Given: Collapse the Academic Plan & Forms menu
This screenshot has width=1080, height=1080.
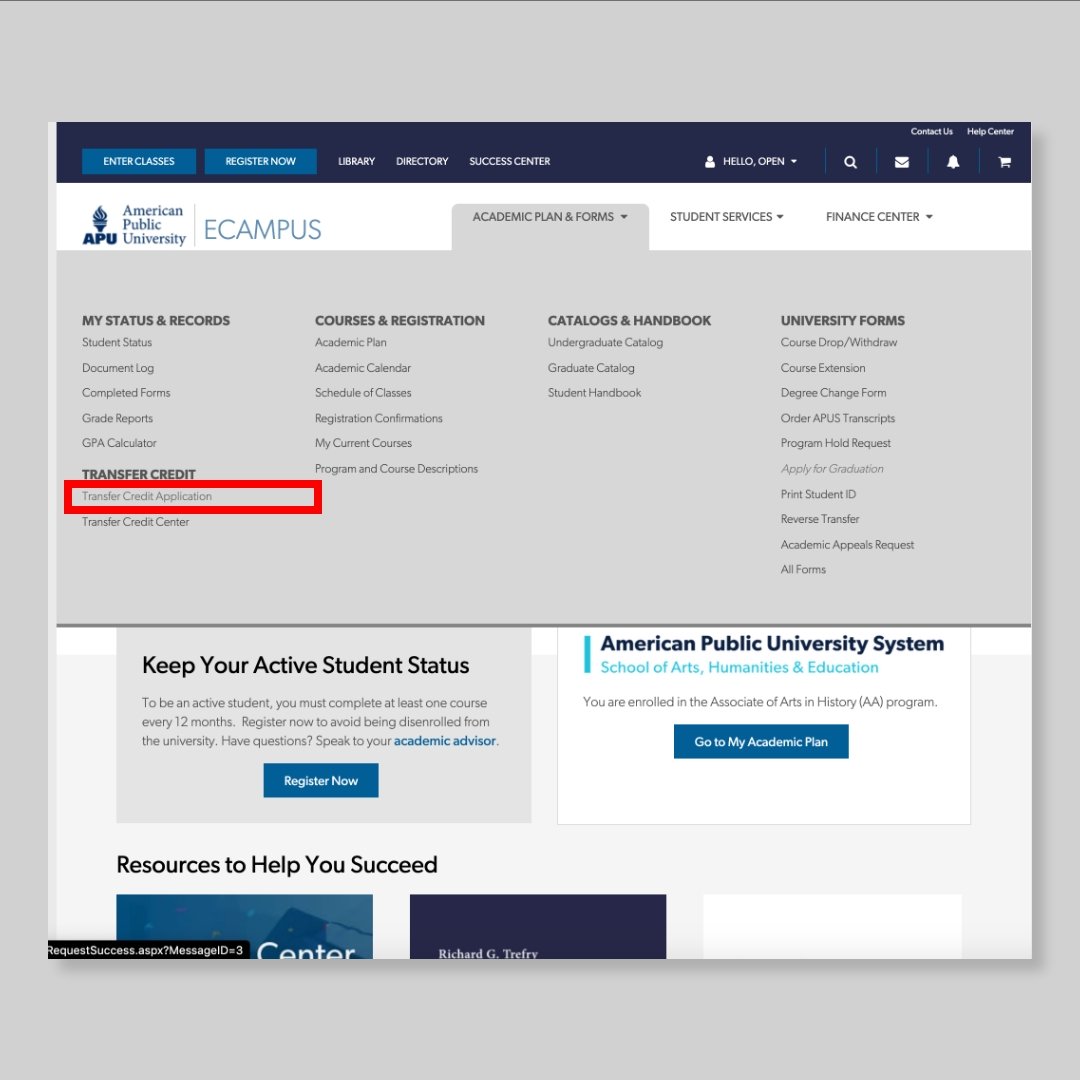Looking at the screenshot, I should pos(549,217).
